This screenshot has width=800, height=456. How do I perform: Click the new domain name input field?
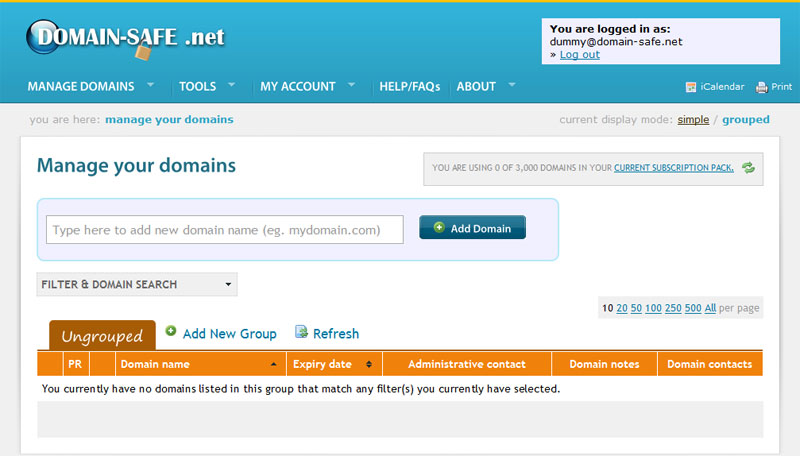tap(225, 230)
